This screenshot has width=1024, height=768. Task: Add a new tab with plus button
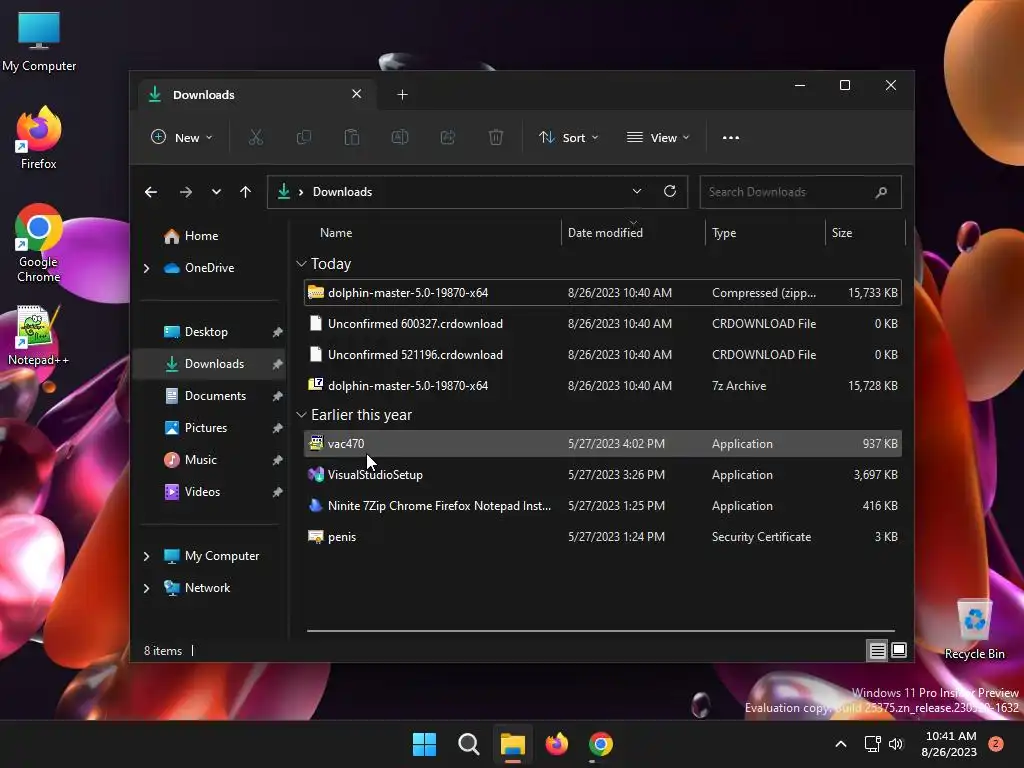click(402, 95)
